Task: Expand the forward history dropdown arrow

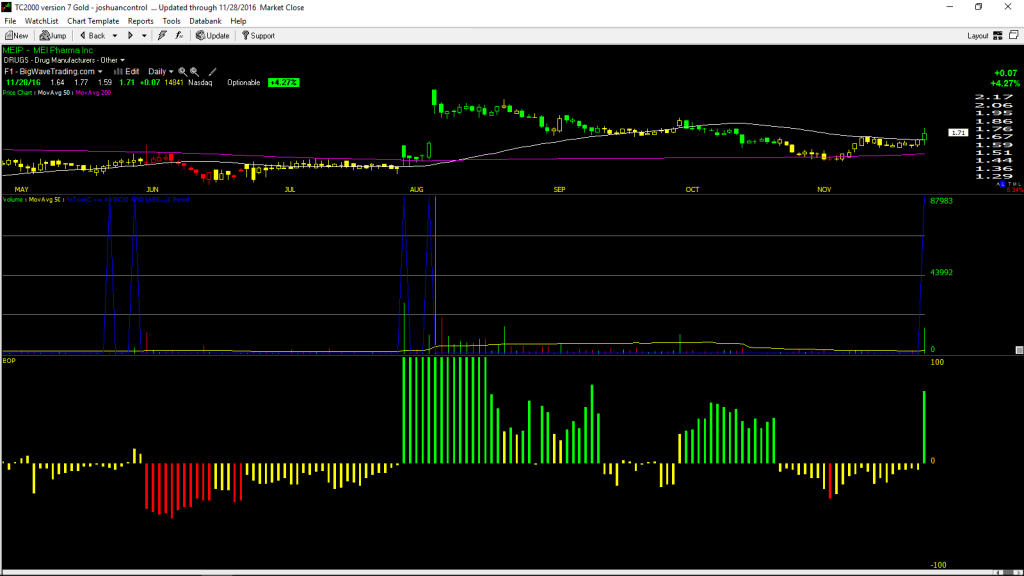Action: [144, 36]
